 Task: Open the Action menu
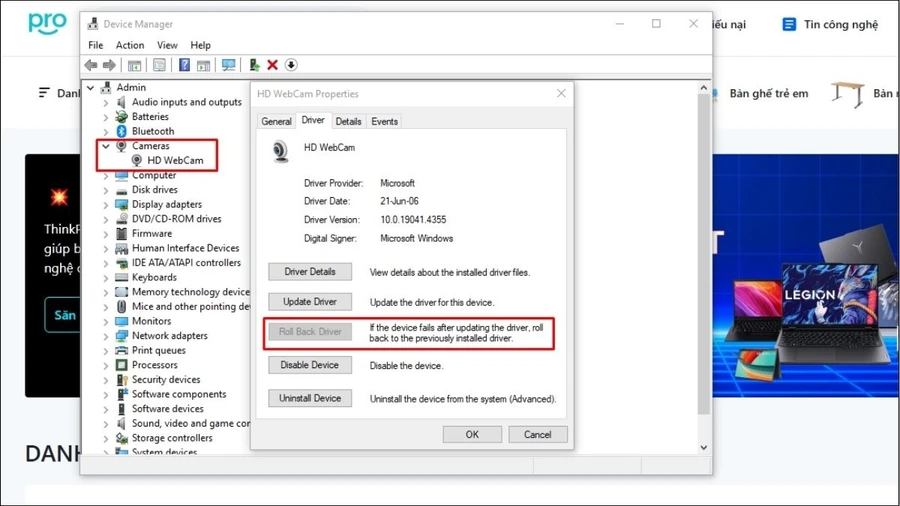[x=130, y=45]
